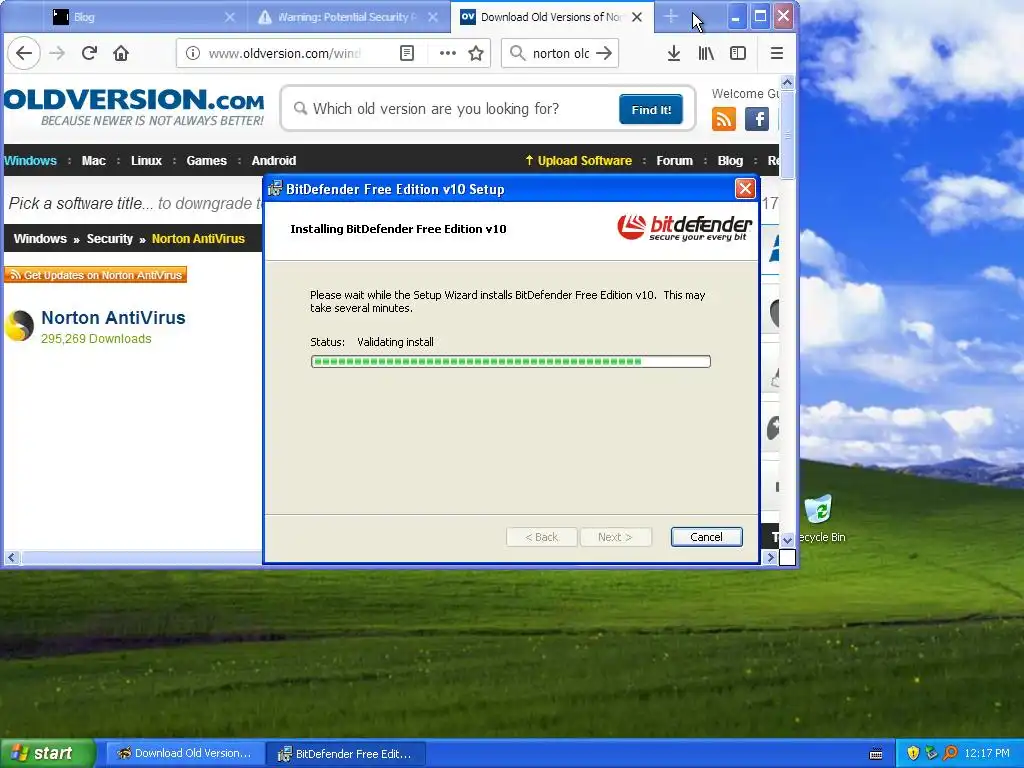Open the Firefox downloads panel
The image size is (1024, 768).
tap(674, 53)
